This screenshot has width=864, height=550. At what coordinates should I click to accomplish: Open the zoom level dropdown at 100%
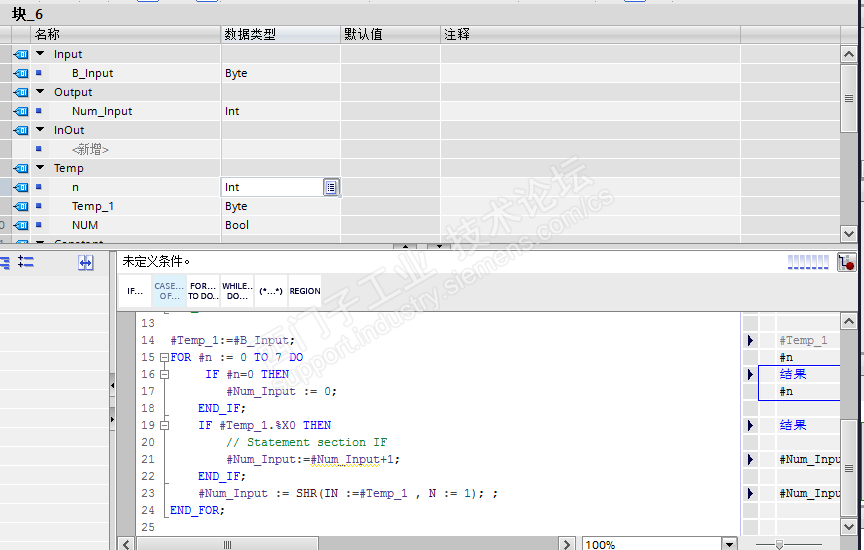730,544
